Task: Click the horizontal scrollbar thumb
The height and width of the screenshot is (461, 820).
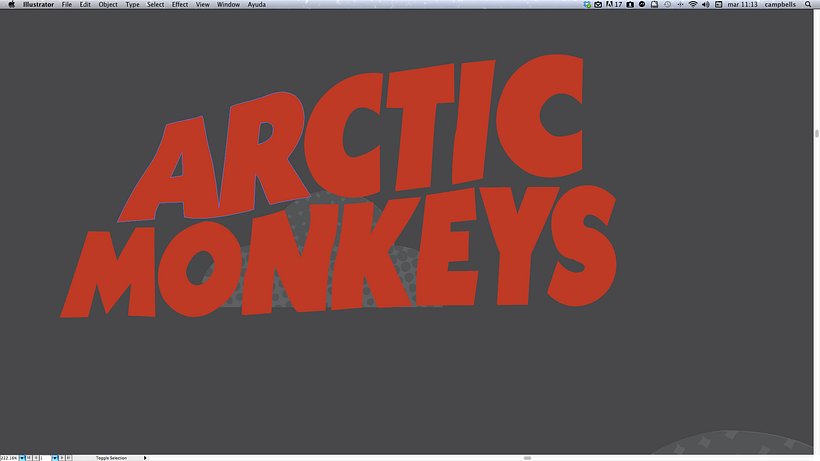Action: (527, 458)
